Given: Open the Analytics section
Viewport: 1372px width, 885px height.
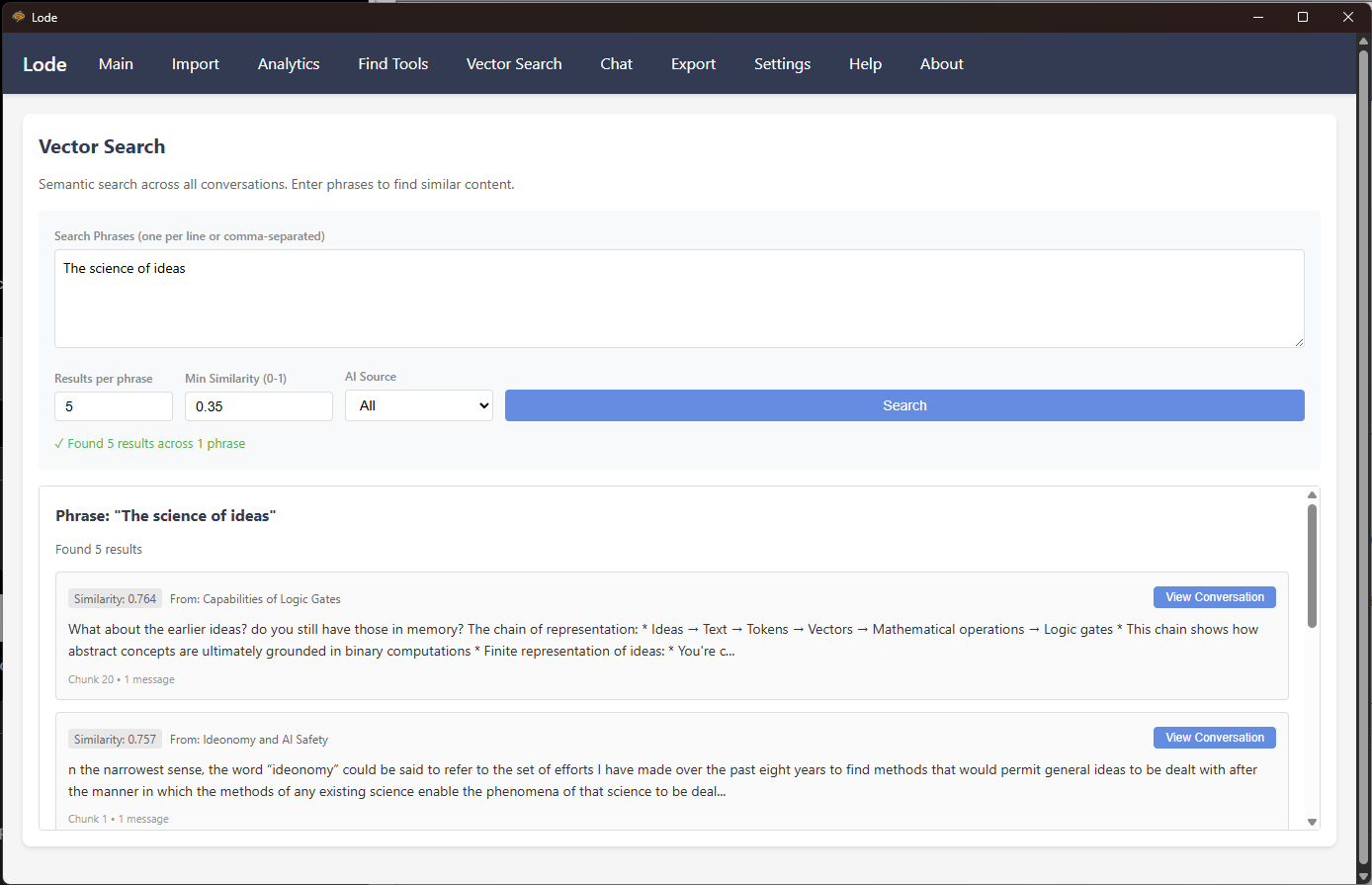Looking at the screenshot, I should click(289, 63).
